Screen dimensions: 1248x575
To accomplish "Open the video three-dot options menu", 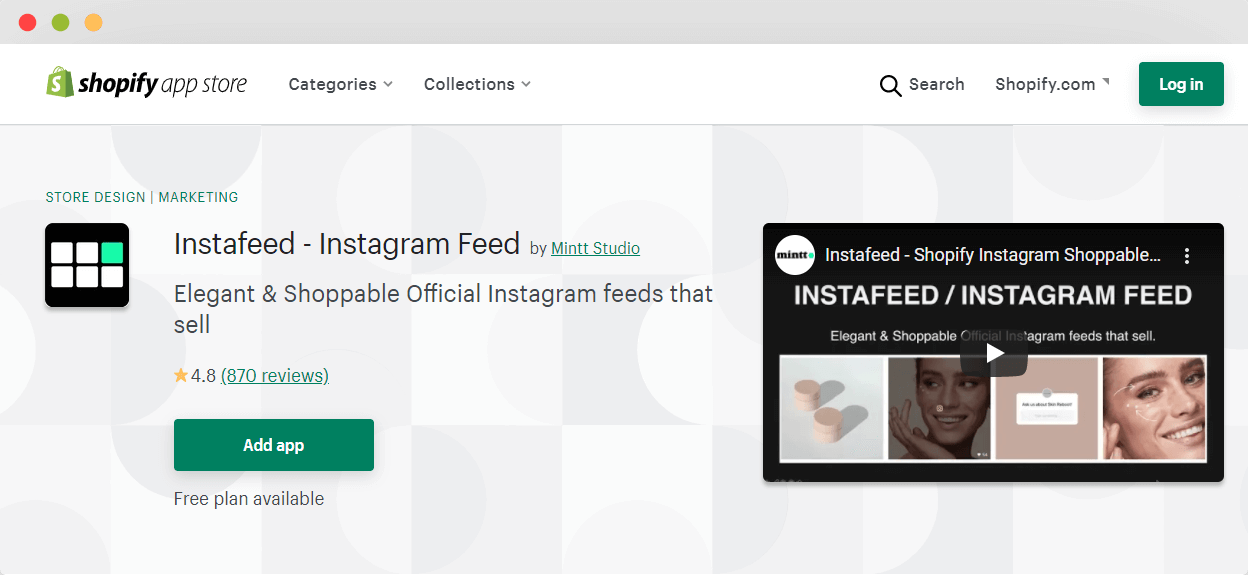I will click(1187, 256).
